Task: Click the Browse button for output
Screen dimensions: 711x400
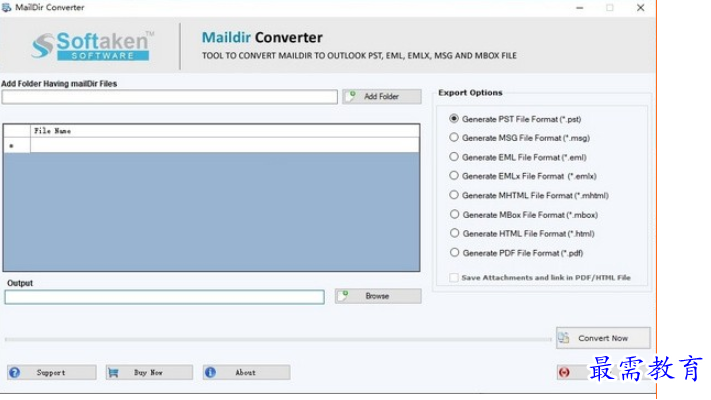Action: click(x=378, y=296)
